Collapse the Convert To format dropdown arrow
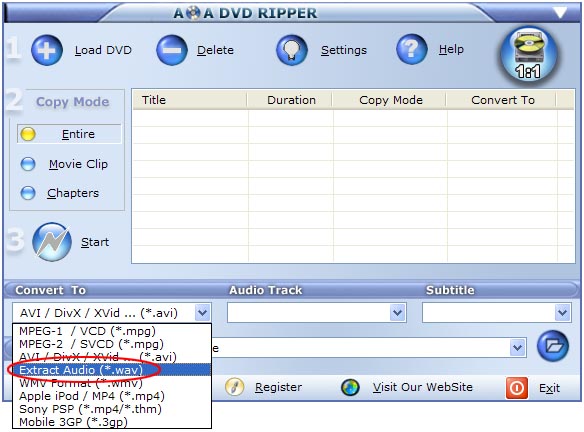Viewport: 584px width, 432px height. point(202,312)
